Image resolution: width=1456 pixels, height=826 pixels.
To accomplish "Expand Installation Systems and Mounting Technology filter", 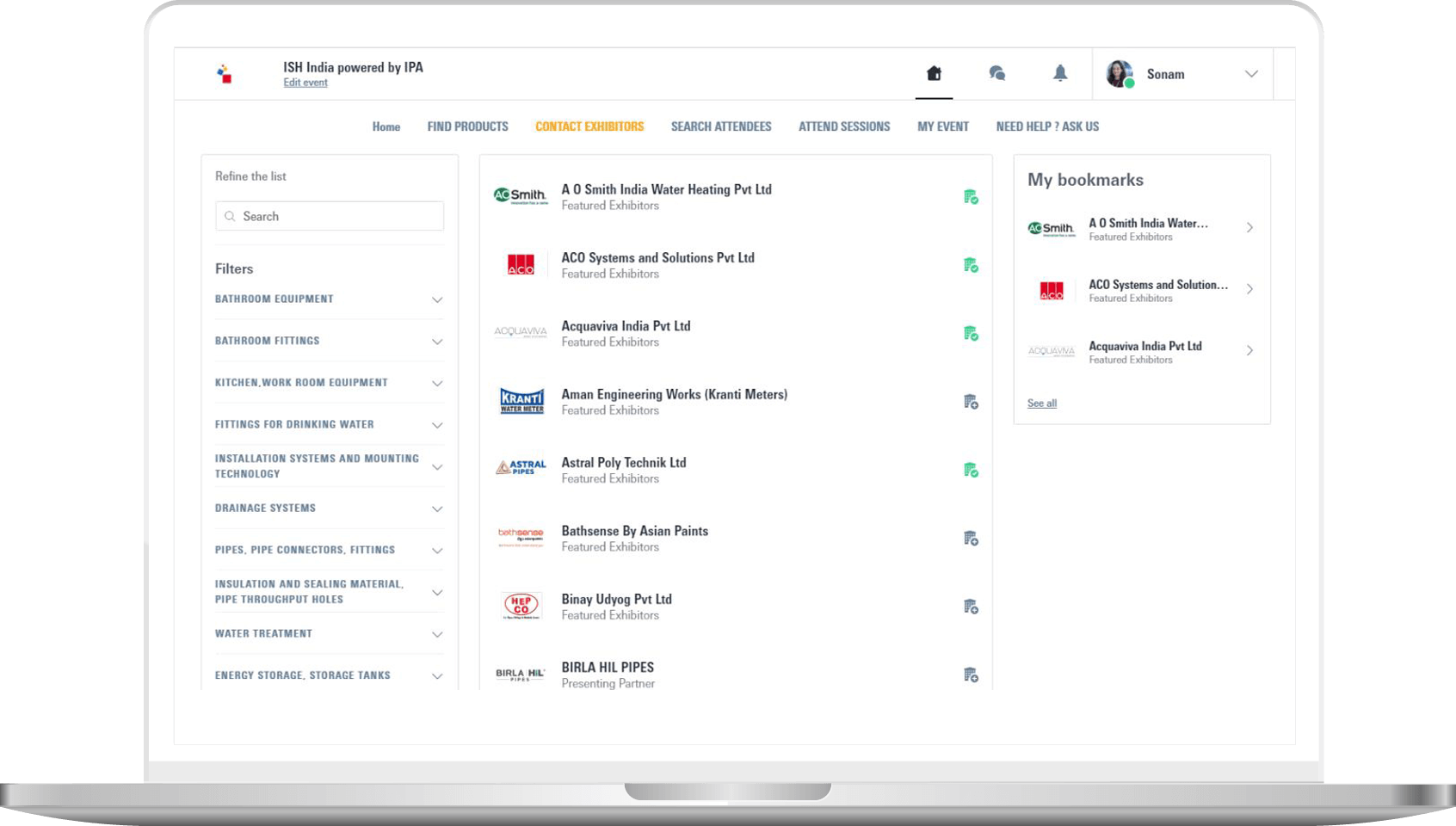I will (437, 467).
